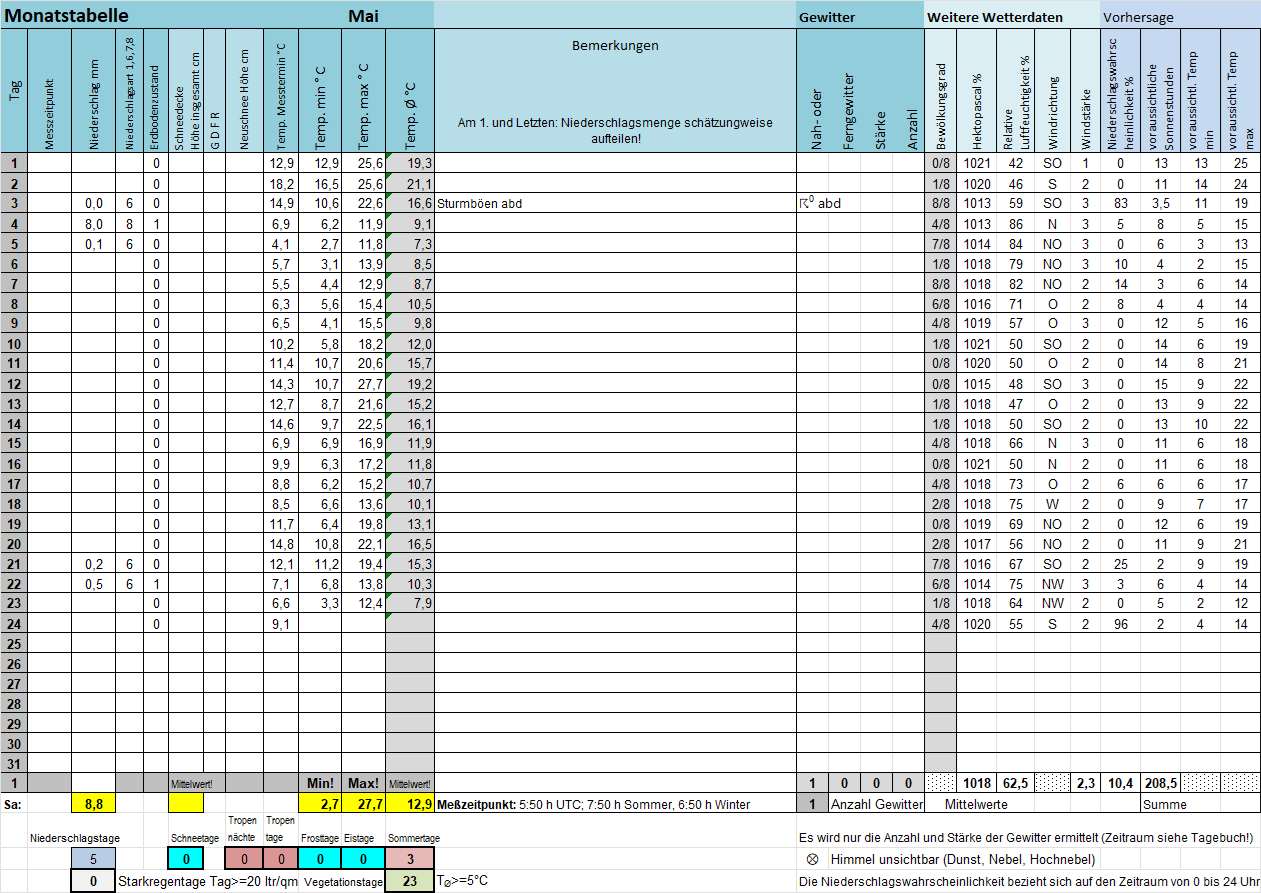Click day 4 precipitation value 8,0
1261x893 pixels.
point(95,223)
